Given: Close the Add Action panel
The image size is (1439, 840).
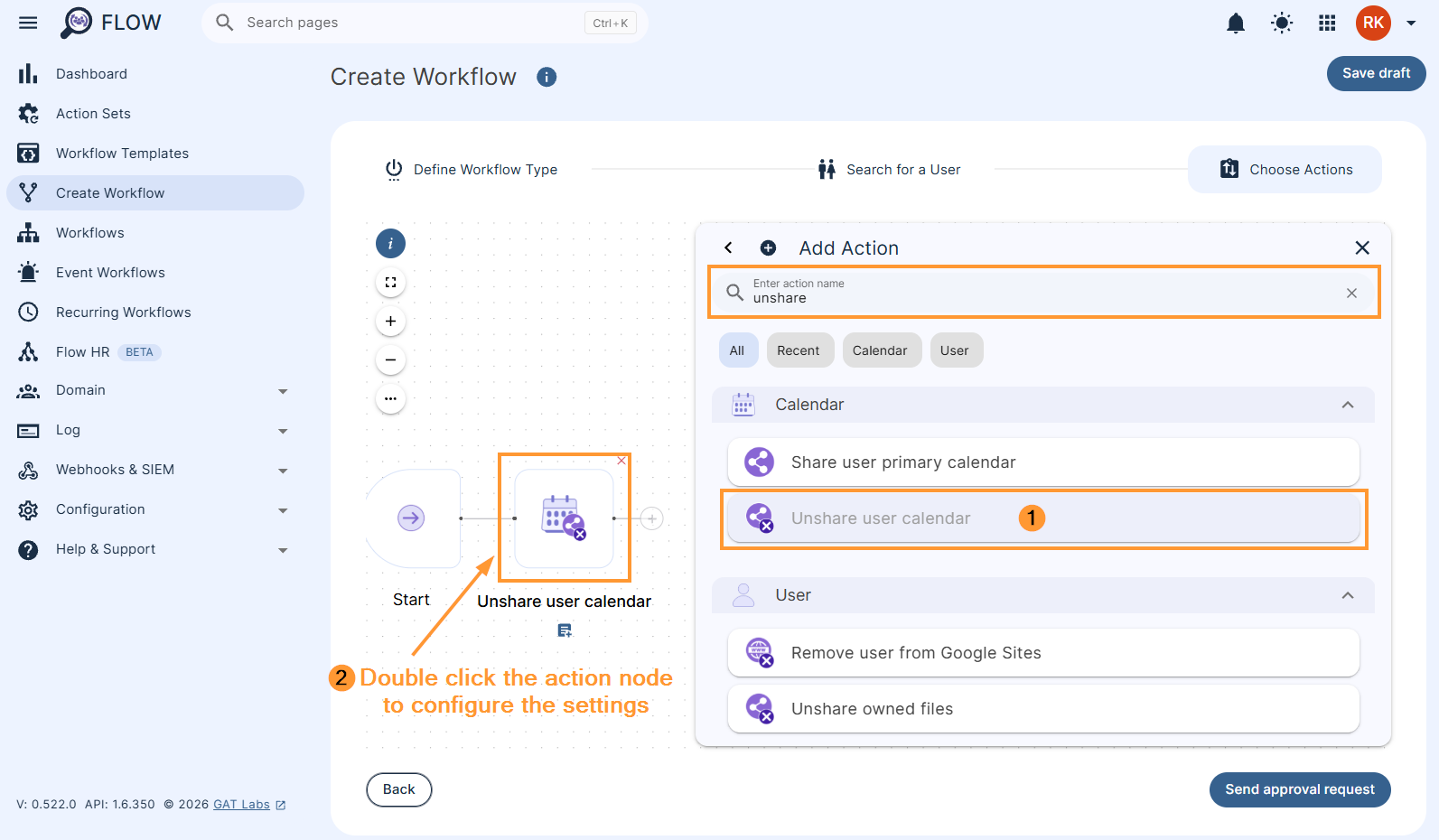Looking at the screenshot, I should [x=1362, y=248].
